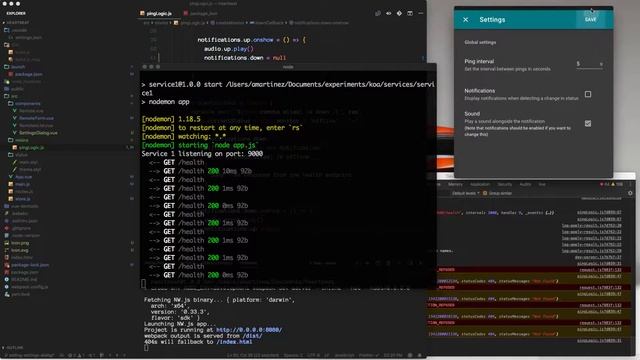
Task: Click the file icon beside yarn.lock
Action: [x=7, y=295]
